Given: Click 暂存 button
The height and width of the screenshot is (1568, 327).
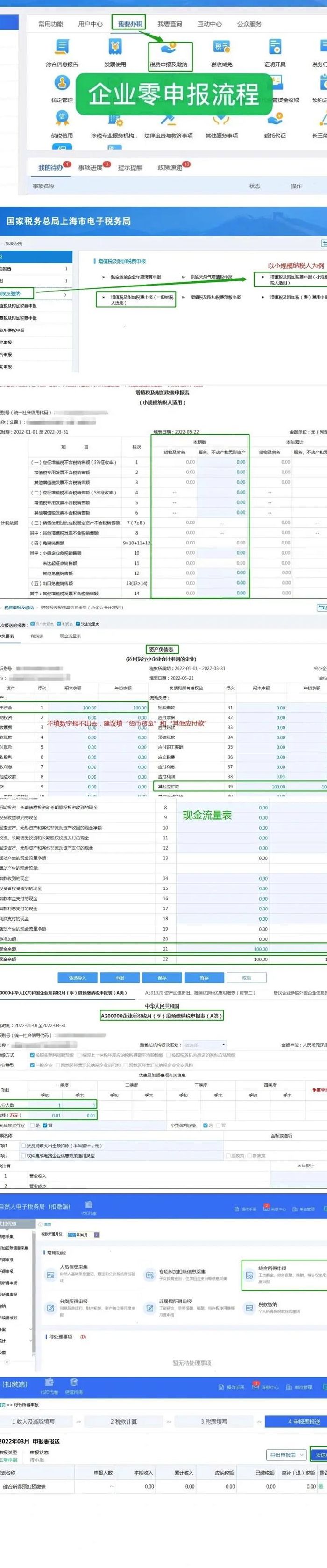Looking at the screenshot, I should tap(204, 978).
